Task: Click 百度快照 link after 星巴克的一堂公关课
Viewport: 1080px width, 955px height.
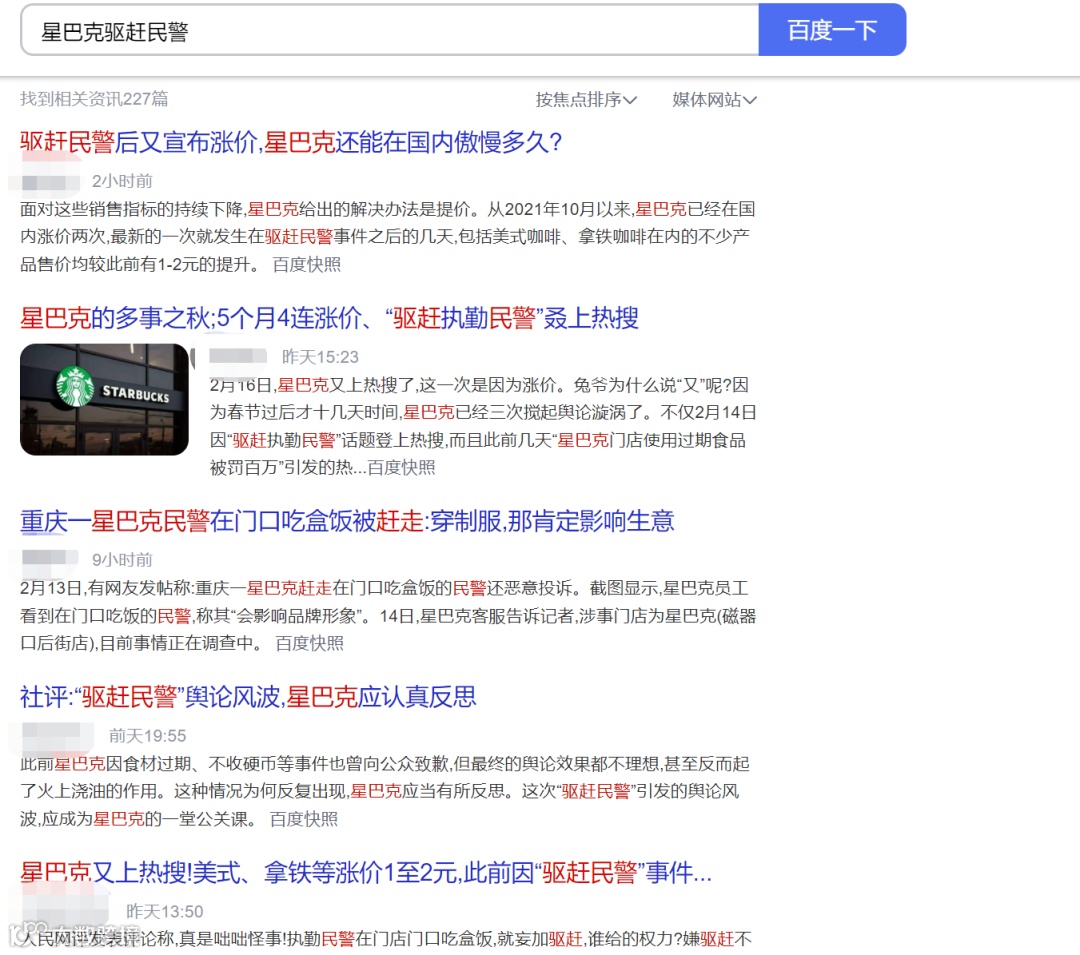Action: point(304,819)
